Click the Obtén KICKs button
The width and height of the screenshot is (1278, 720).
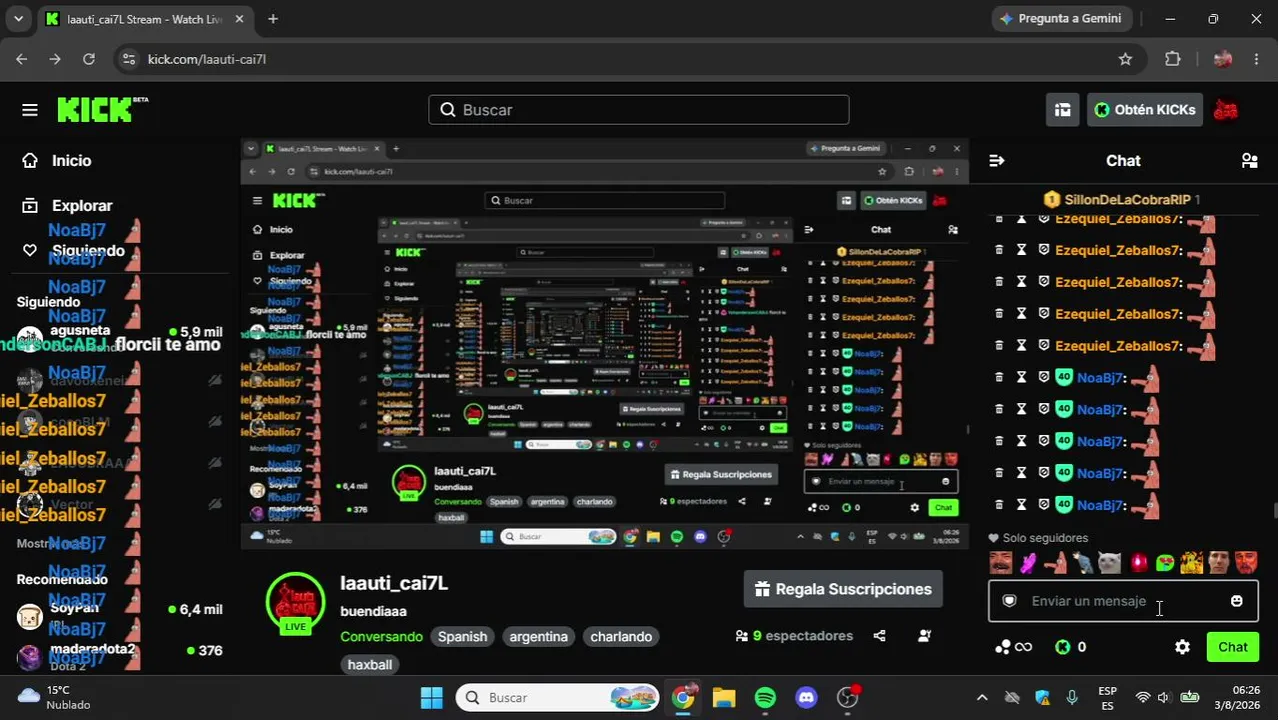click(x=1144, y=110)
